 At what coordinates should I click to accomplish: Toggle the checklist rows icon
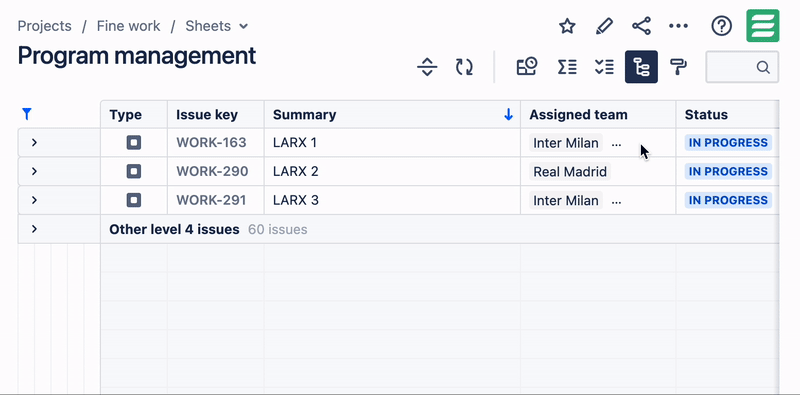(x=604, y=67)
